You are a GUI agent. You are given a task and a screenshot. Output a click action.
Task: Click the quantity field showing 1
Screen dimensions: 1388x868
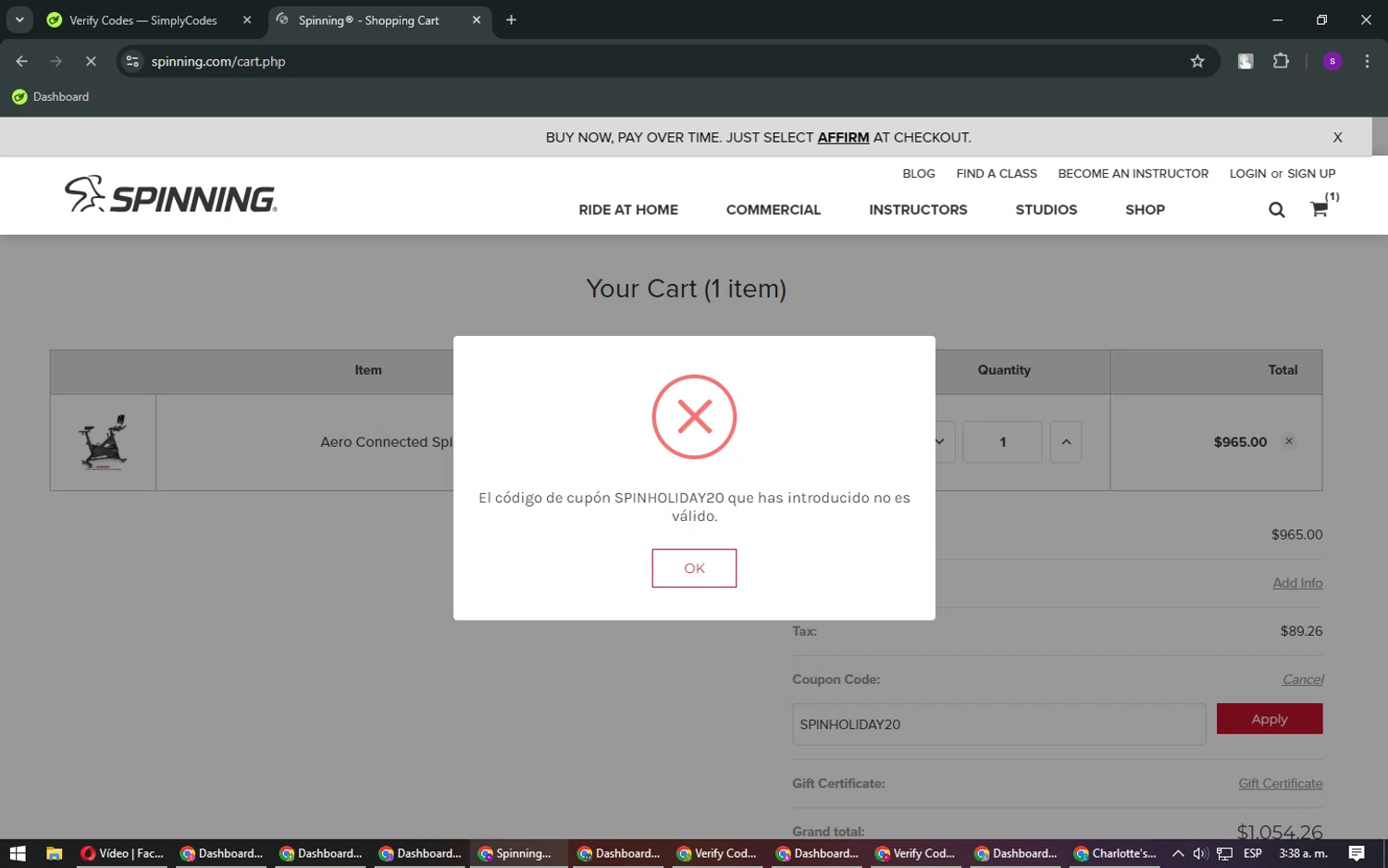click(x=1002, y=442)
